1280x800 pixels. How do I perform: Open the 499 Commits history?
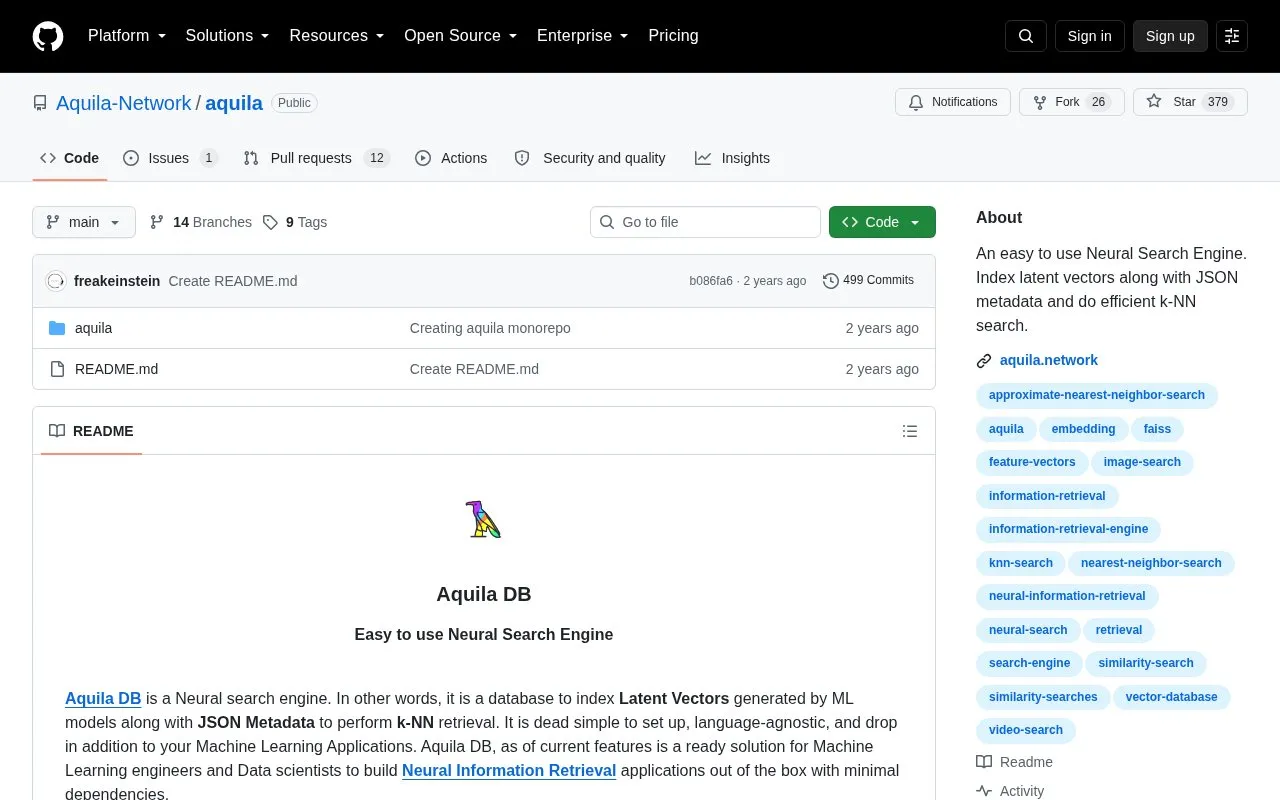(x=868, y=280)
